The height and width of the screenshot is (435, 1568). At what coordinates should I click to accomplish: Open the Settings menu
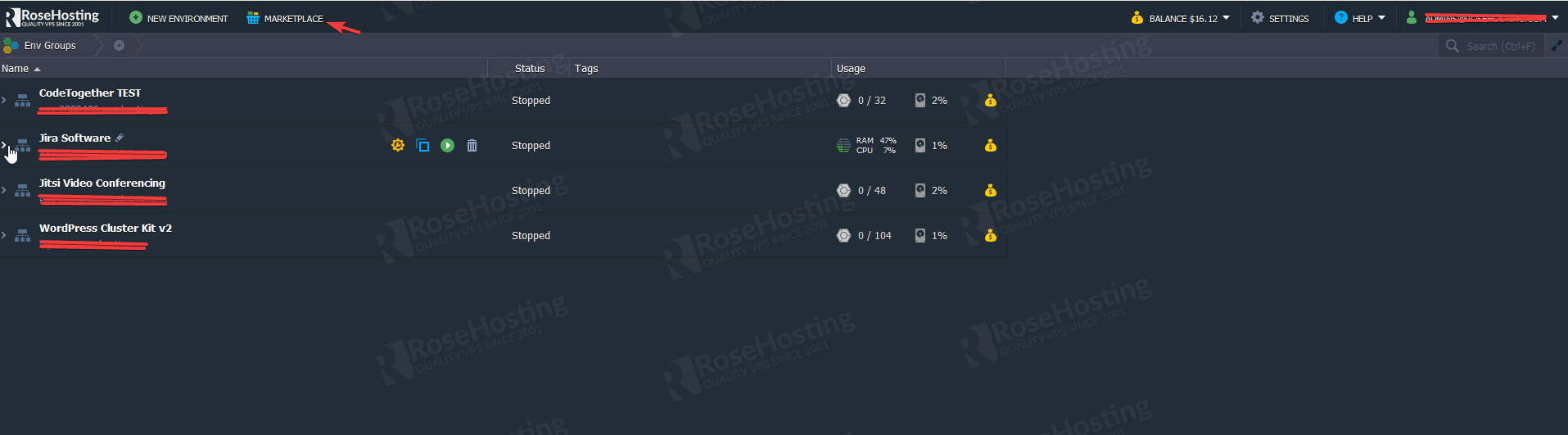(x=1280, y=18)
